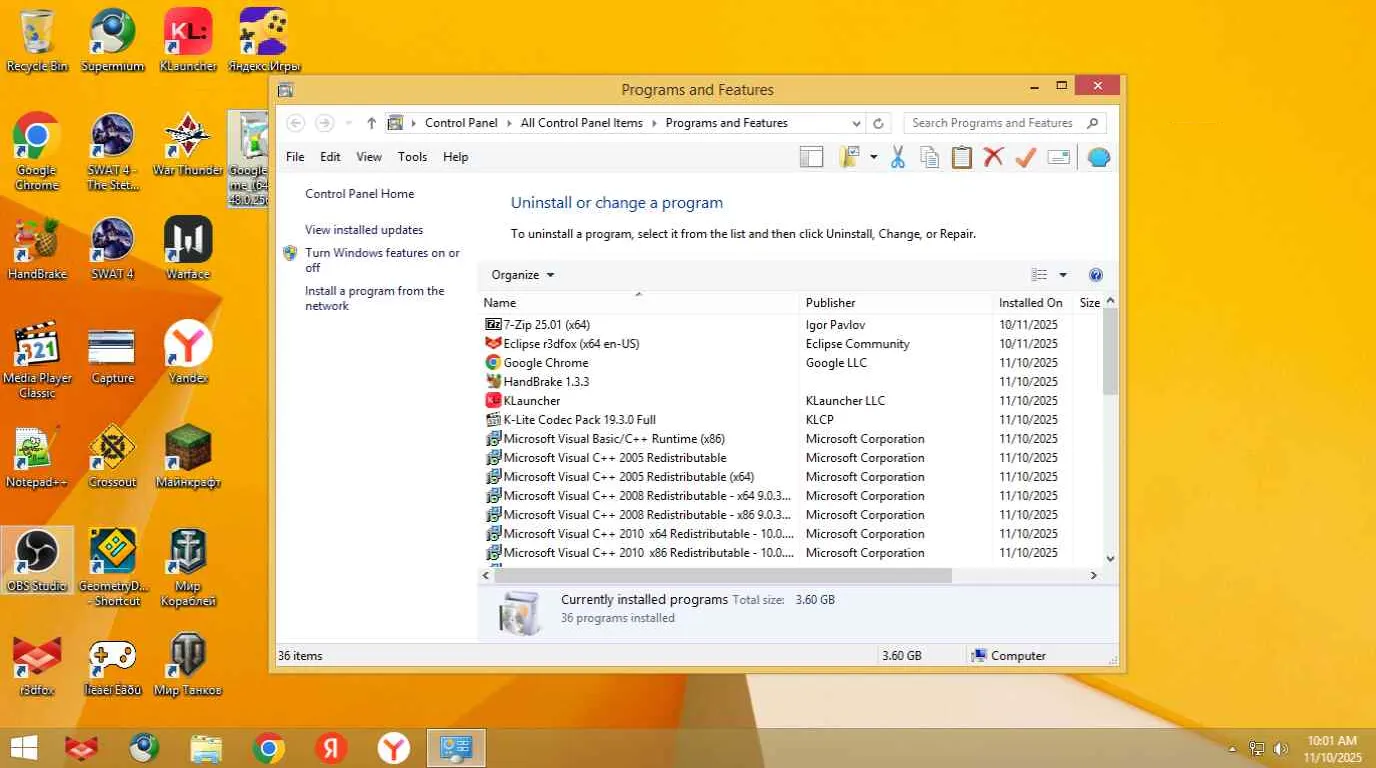
Task: Click the clipboard Paste icon in the toolbar
Action: [x=961, y=157]
